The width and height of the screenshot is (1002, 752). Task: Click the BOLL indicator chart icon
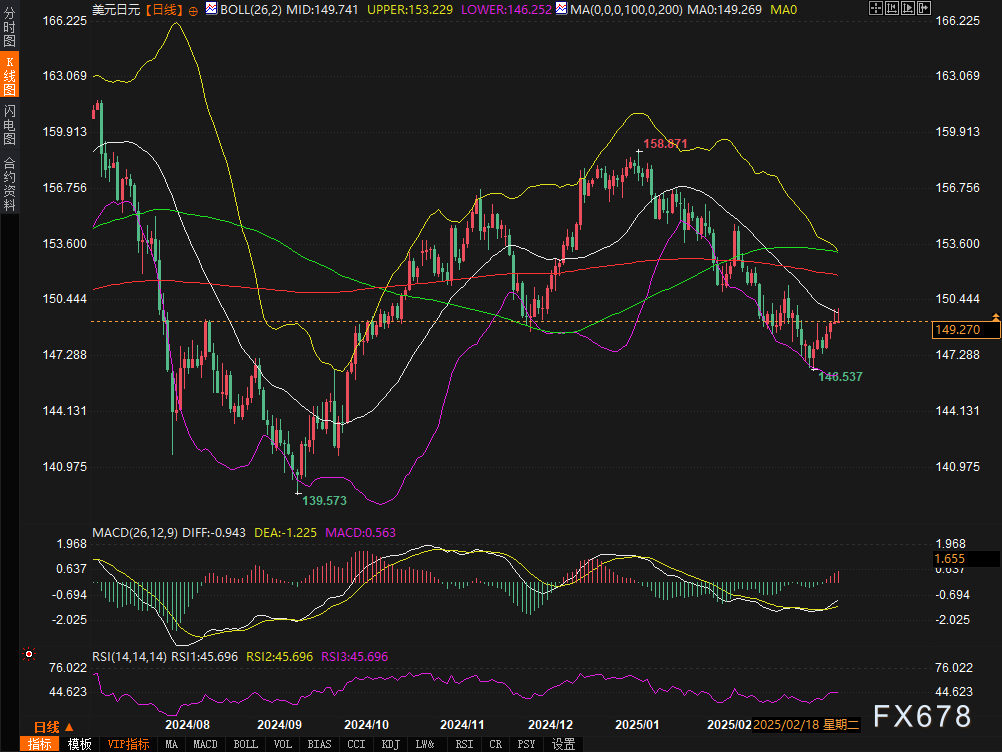[x=210, y=9]
